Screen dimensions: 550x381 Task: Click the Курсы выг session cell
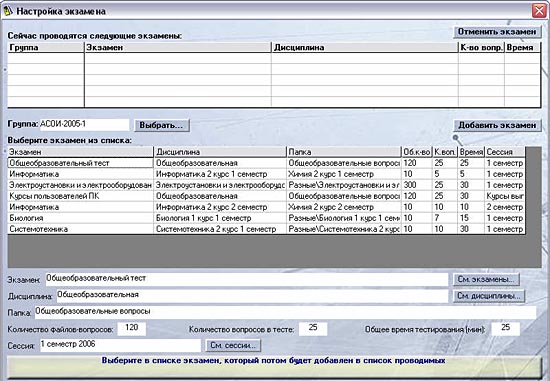[x=505, y=196]
